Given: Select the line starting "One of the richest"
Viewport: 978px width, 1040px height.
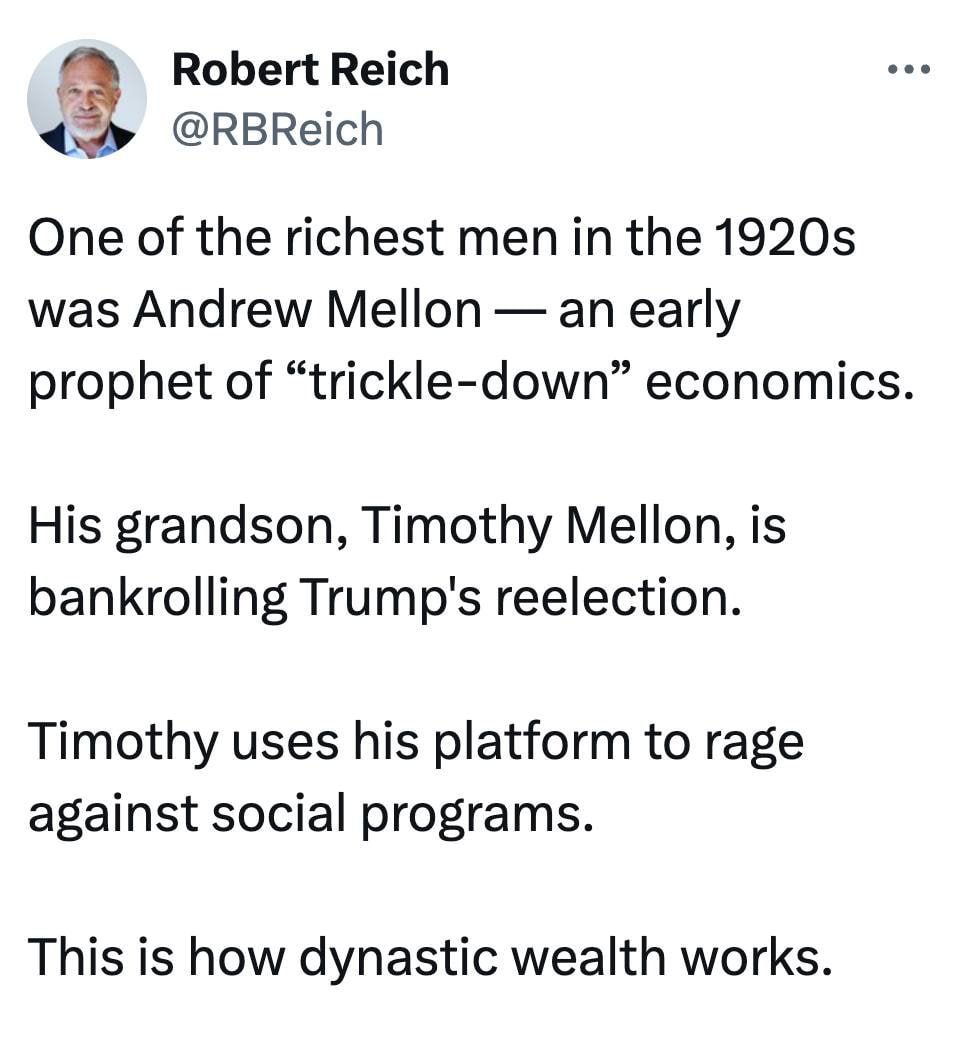Looking at the screenshot, I should (x=441, y=240).
